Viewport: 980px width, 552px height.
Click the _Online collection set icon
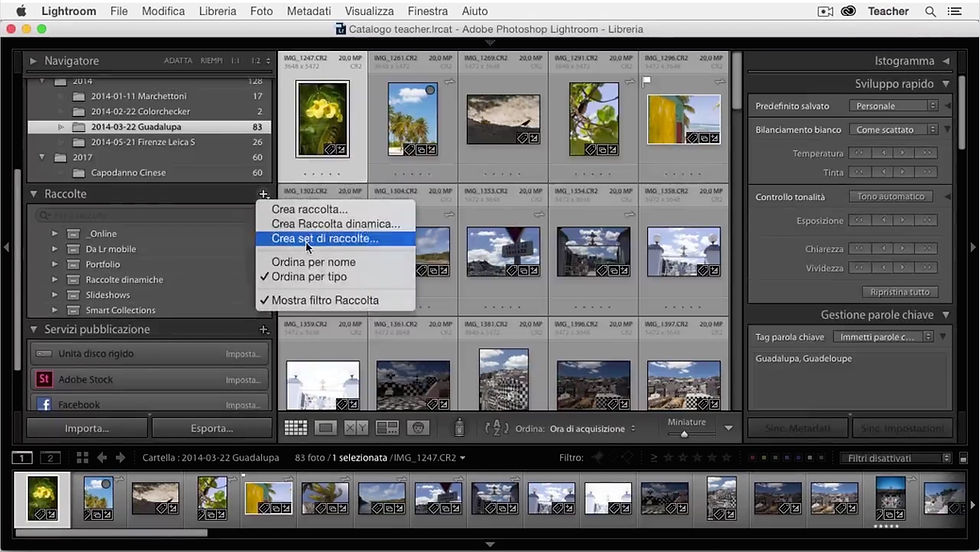click(73, 234)
